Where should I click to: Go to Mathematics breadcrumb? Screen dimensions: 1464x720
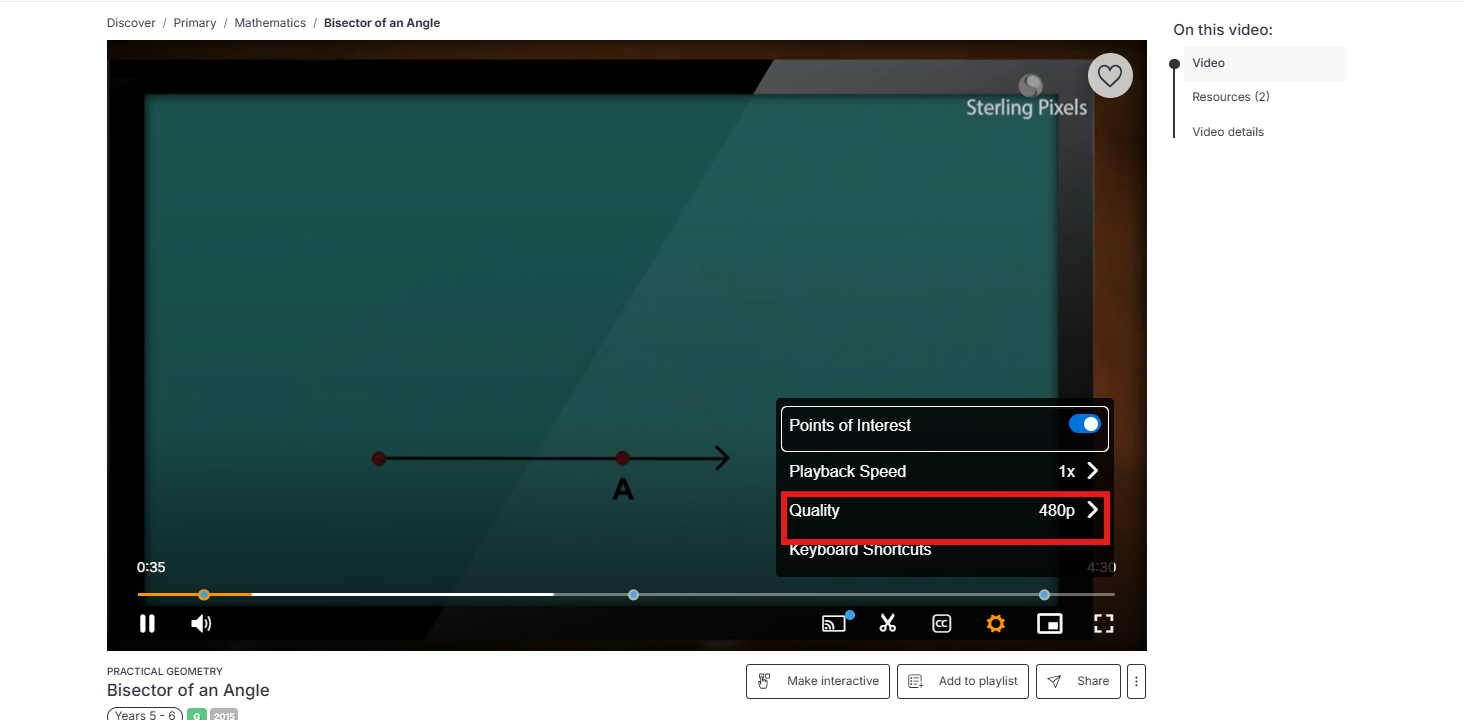click(270, 23)
